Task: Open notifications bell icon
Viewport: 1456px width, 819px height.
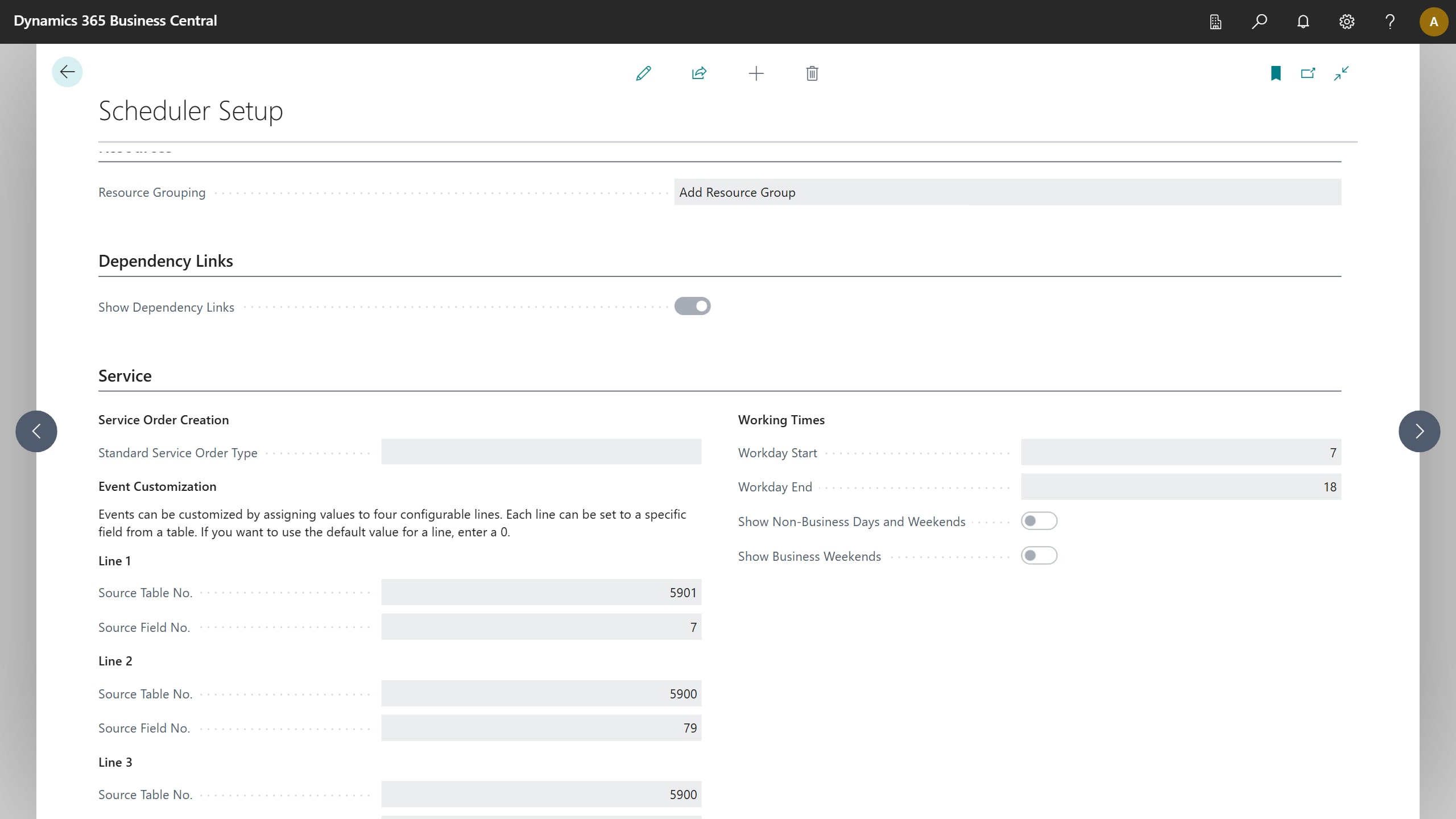Action: [1303, 22]
